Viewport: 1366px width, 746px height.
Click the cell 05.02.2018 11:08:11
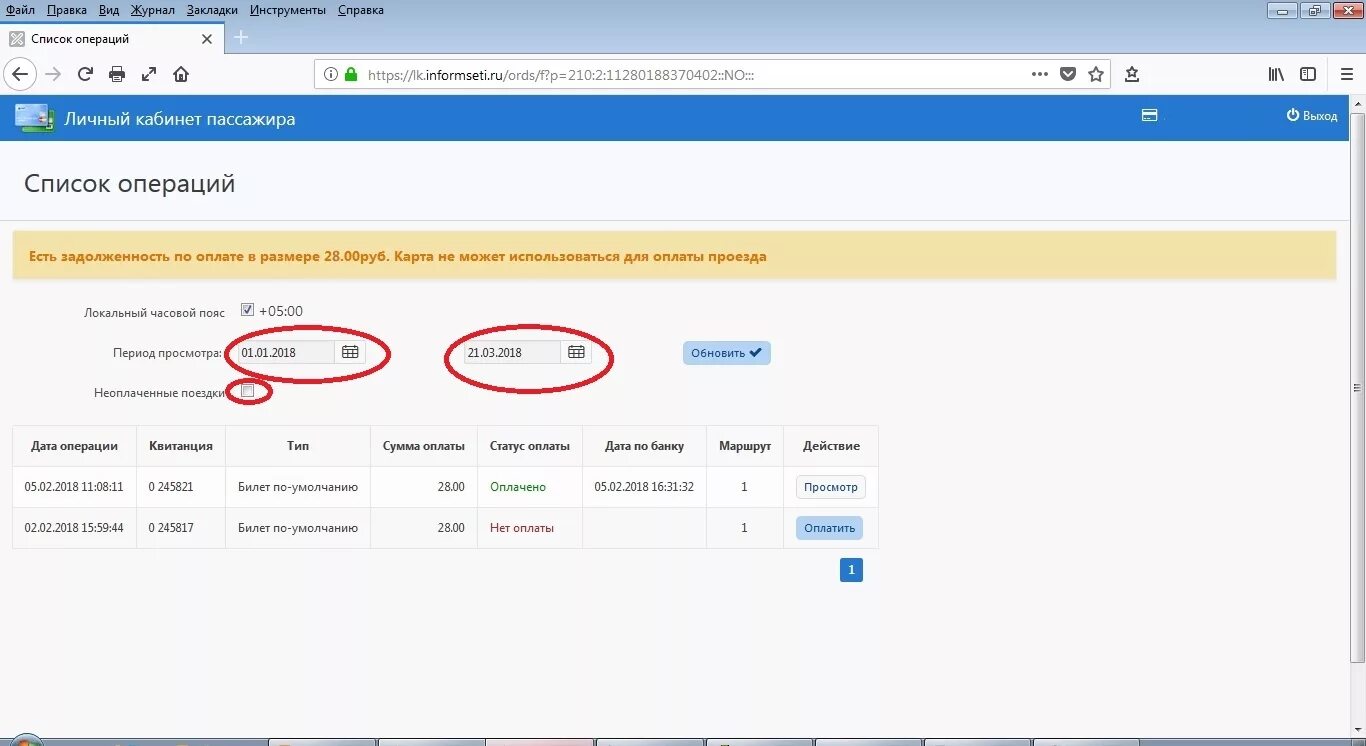[x=74, y=487]
